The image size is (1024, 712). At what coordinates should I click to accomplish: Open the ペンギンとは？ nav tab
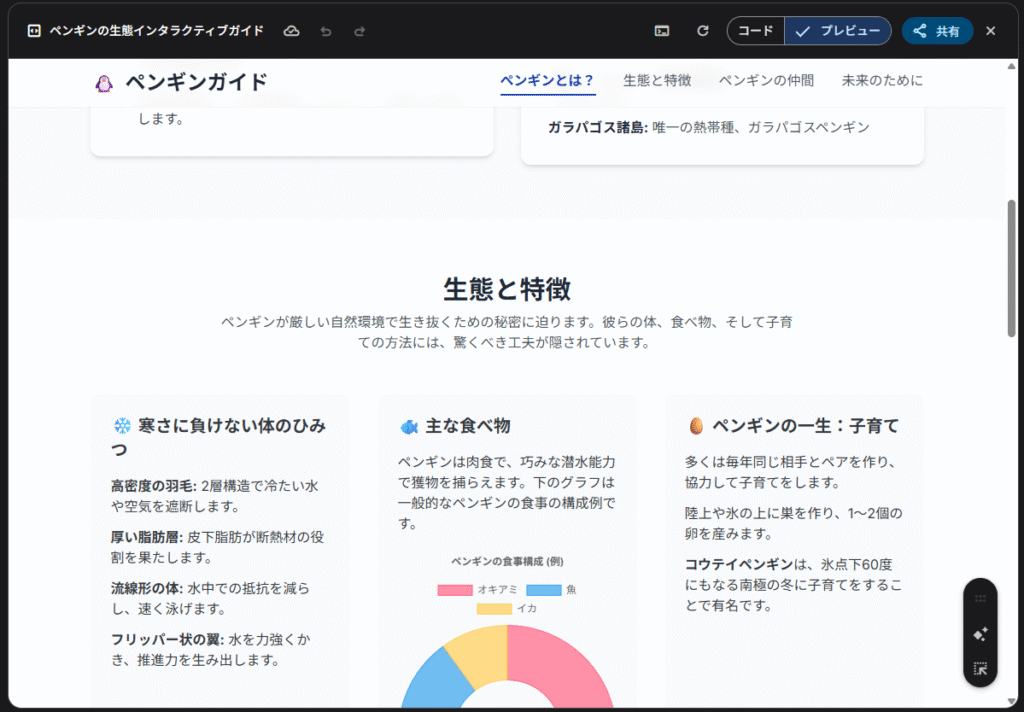click(547, 81)
